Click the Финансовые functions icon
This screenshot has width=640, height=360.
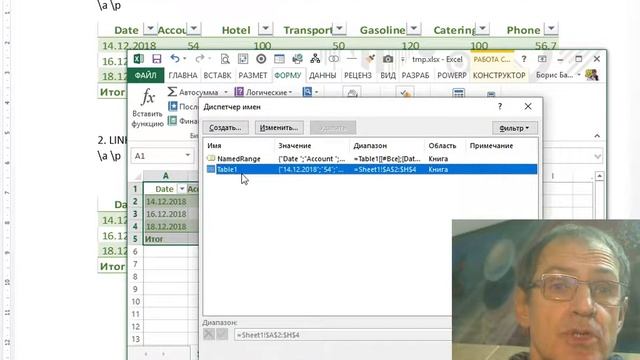[173, 121]
